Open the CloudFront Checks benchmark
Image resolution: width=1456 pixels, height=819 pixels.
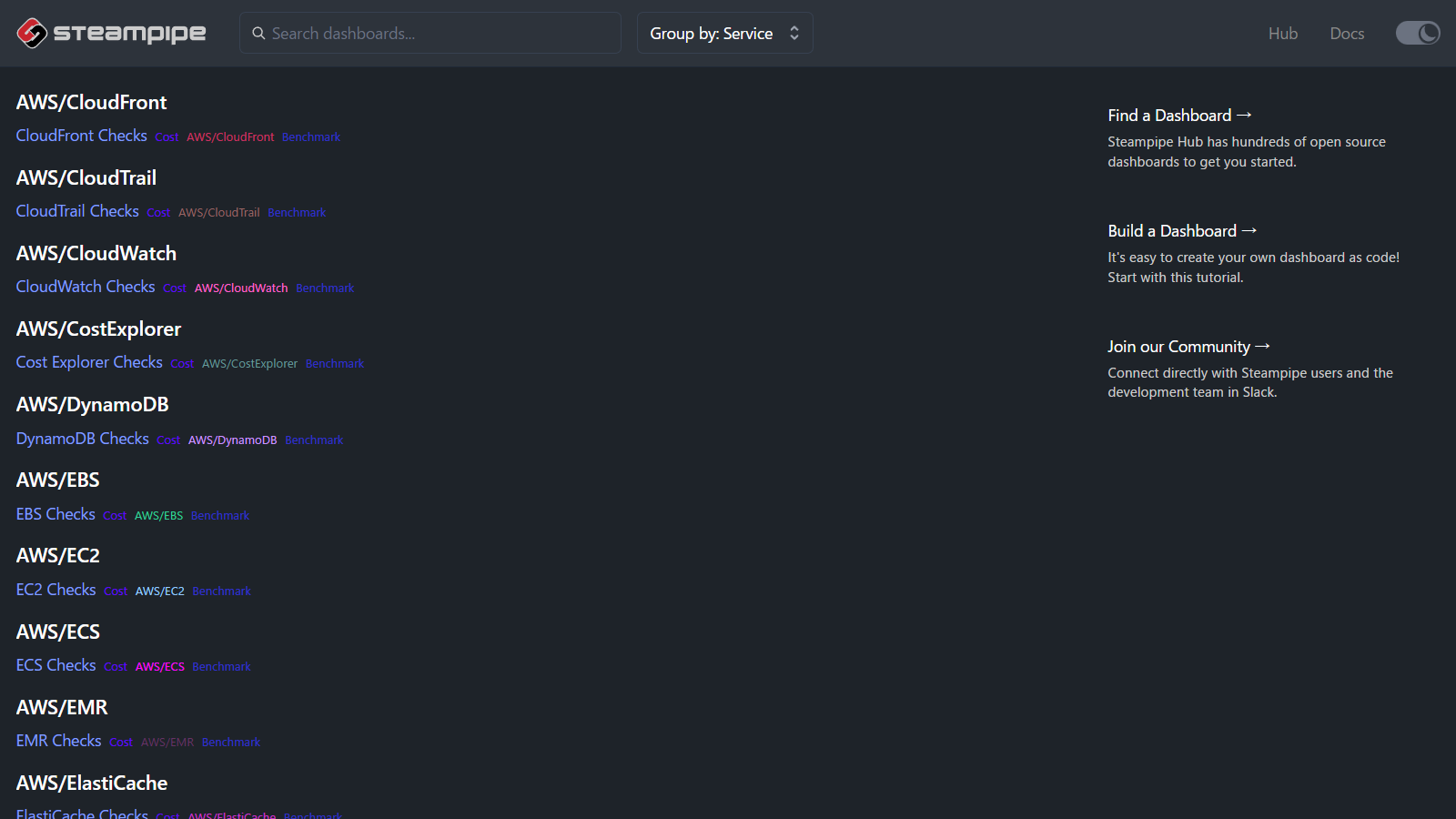click(81, 136)
